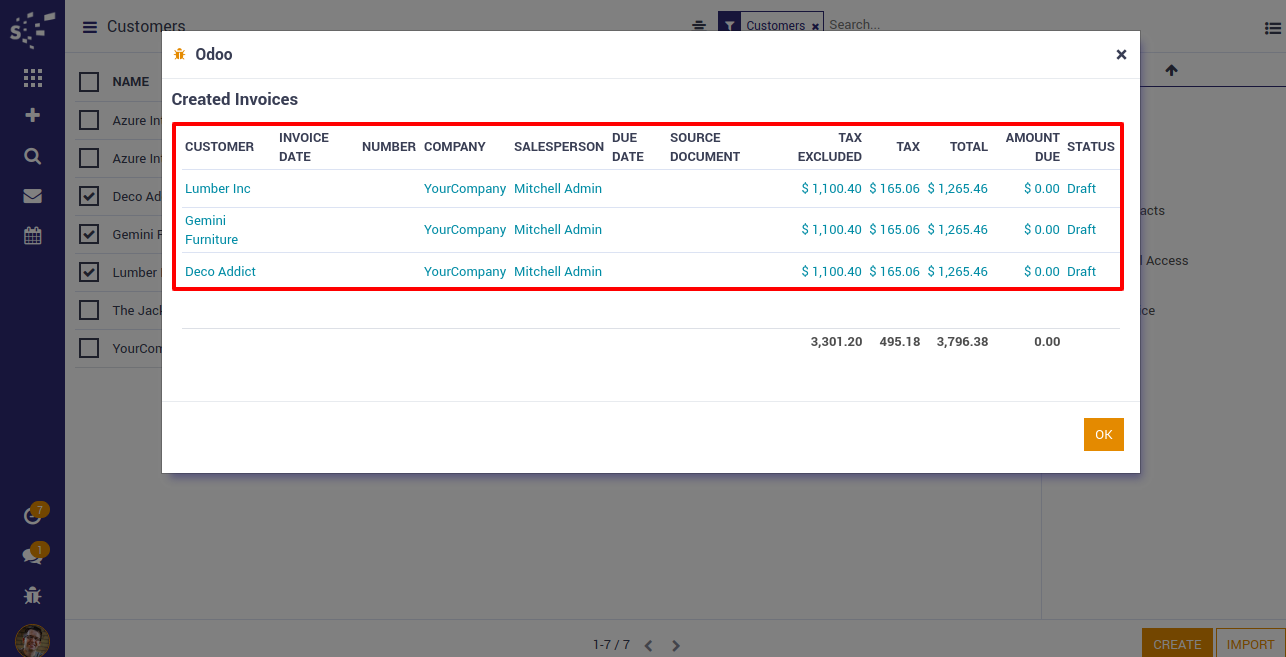This screenshot has width=1286, height=657.
Task: Click the 3,796.38 grand total
Action: point(962,342)
